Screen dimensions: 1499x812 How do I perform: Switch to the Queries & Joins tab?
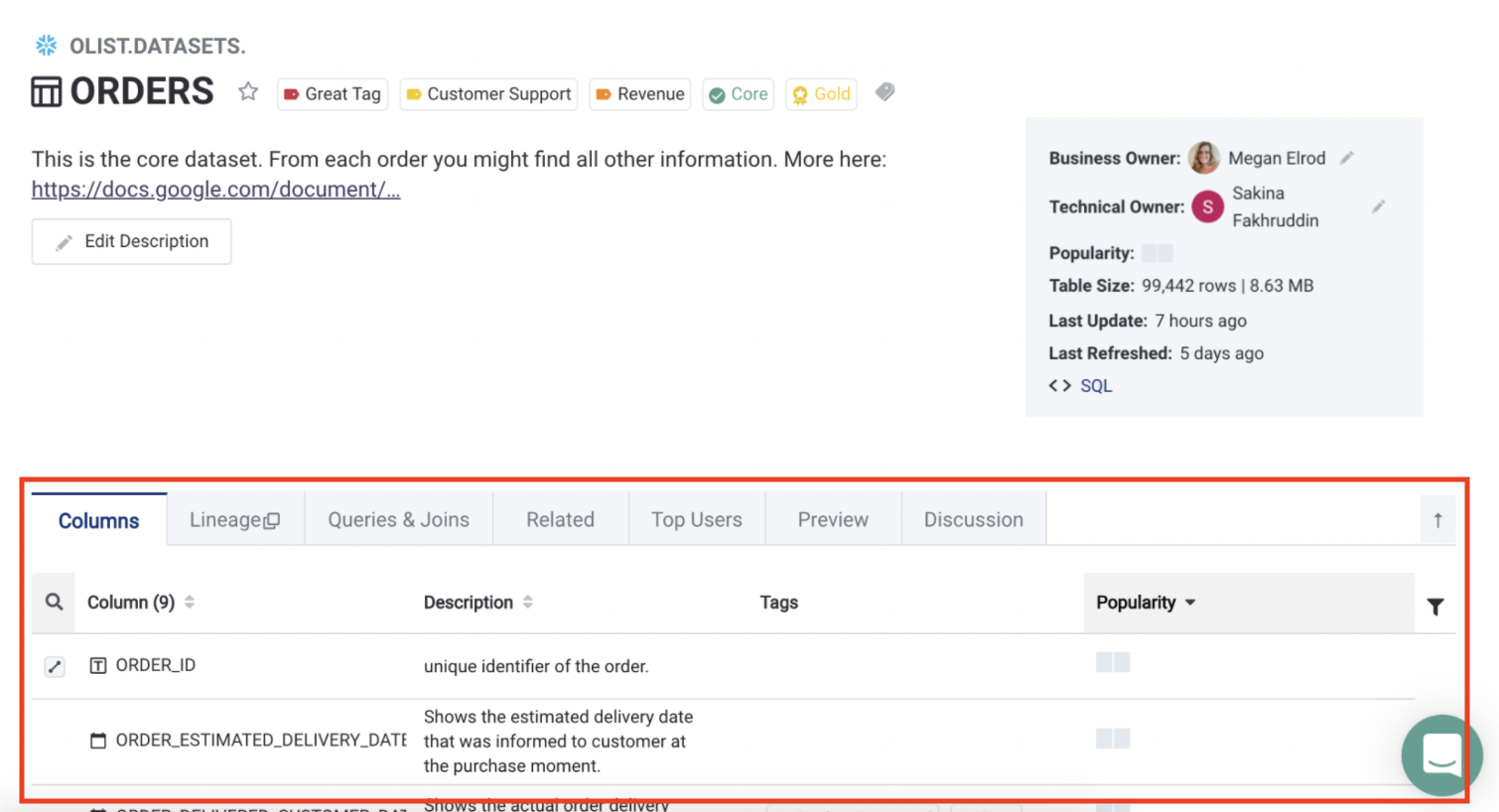(398, 520)
